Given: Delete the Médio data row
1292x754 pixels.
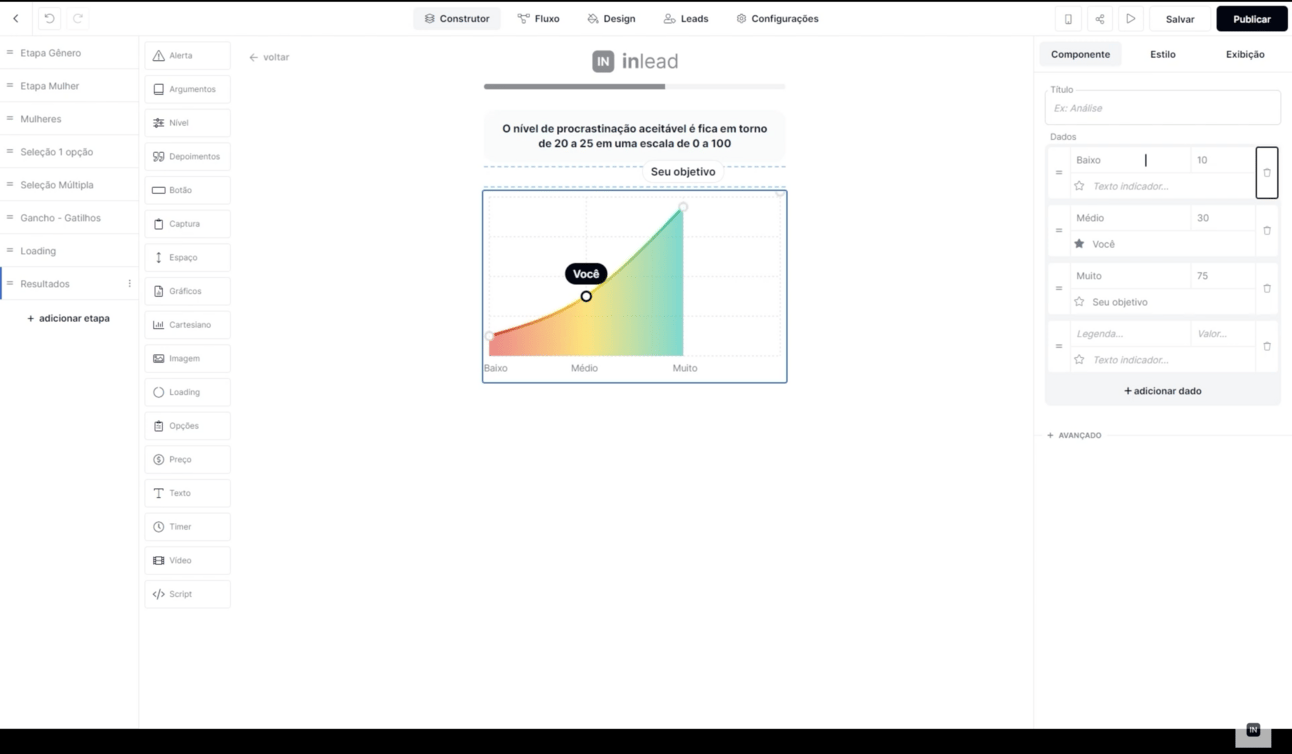Looking at the screenshot, I should [x=1267, y=231].
